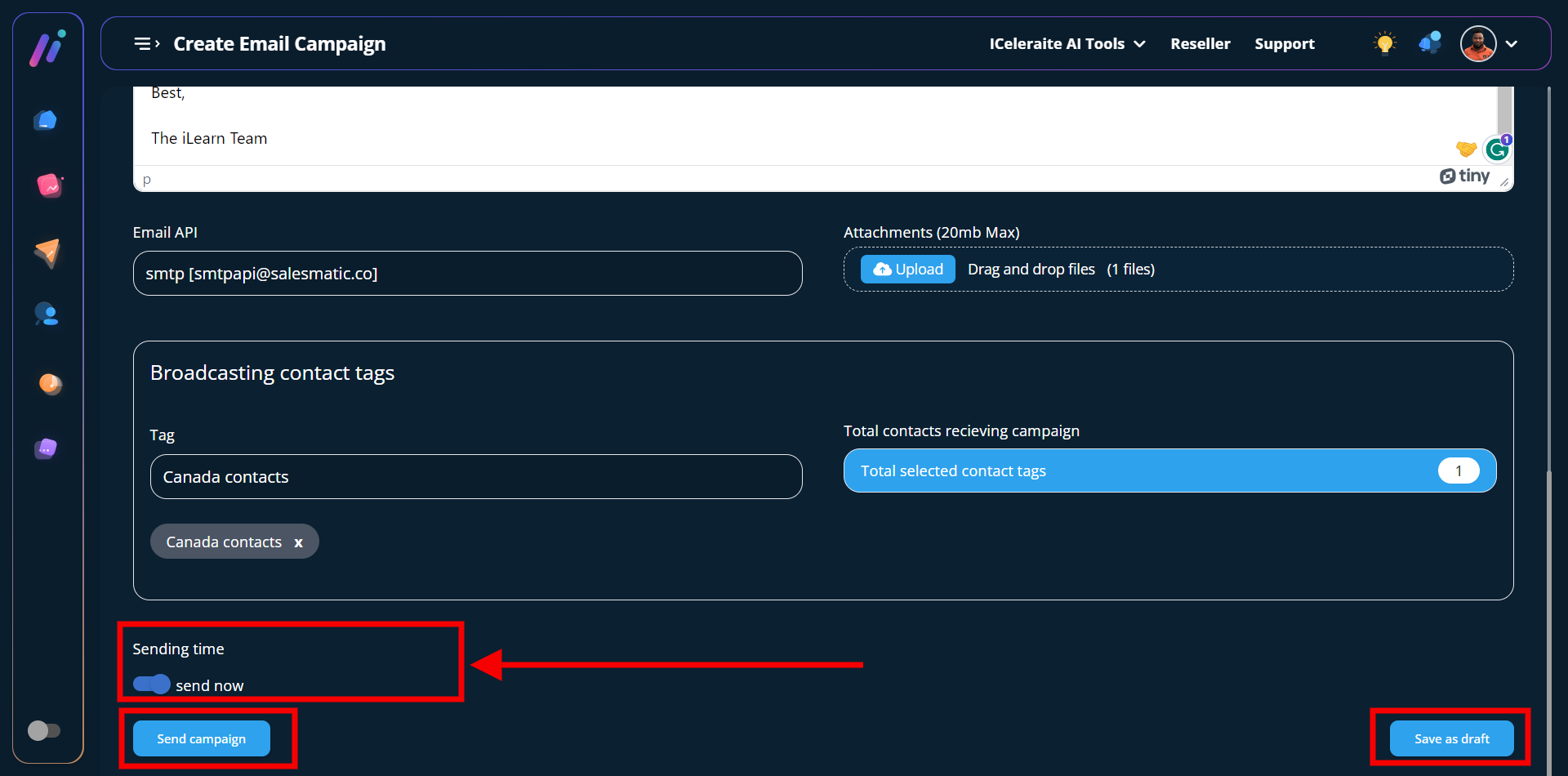
Task: Click the orange pie chart sidebar icon
Action: 50,383
